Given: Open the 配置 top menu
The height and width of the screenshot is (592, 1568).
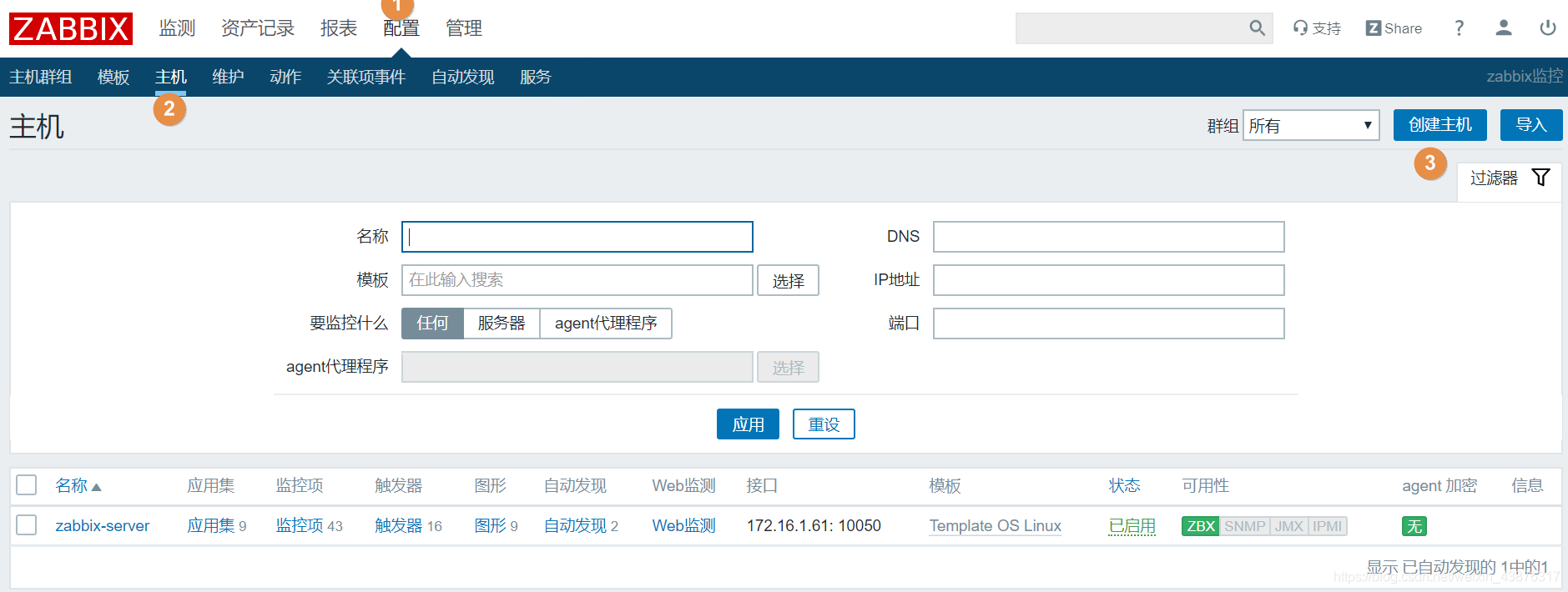Looking at the screenshot, I should pos(401,28).
